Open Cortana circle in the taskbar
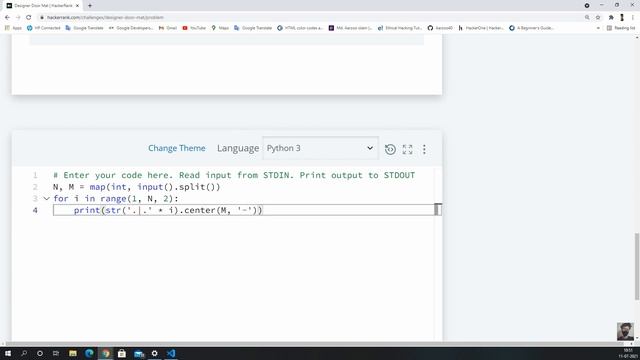 coord(40,353)
